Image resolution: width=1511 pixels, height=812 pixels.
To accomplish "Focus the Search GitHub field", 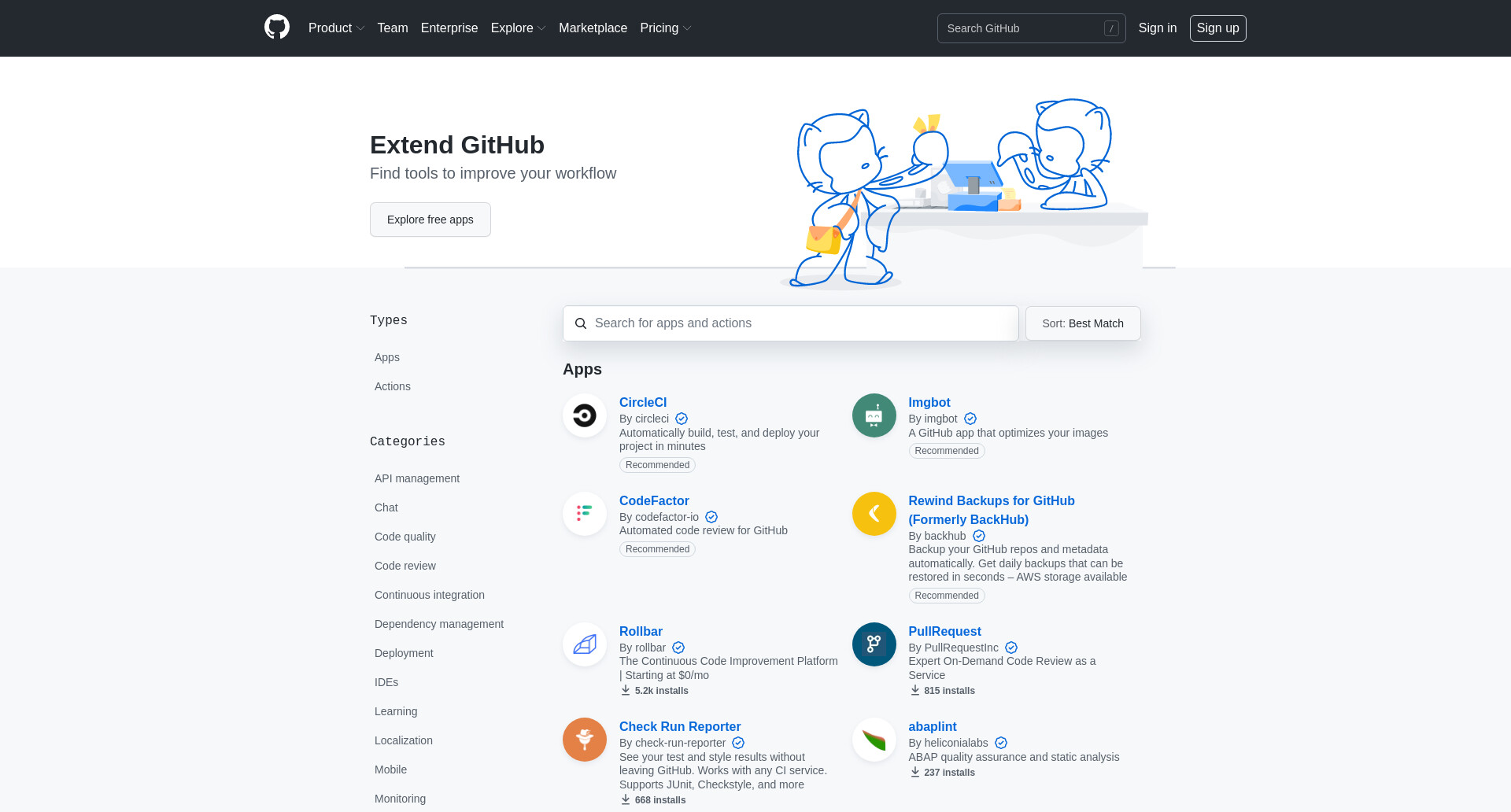I will coord(1031,28).
